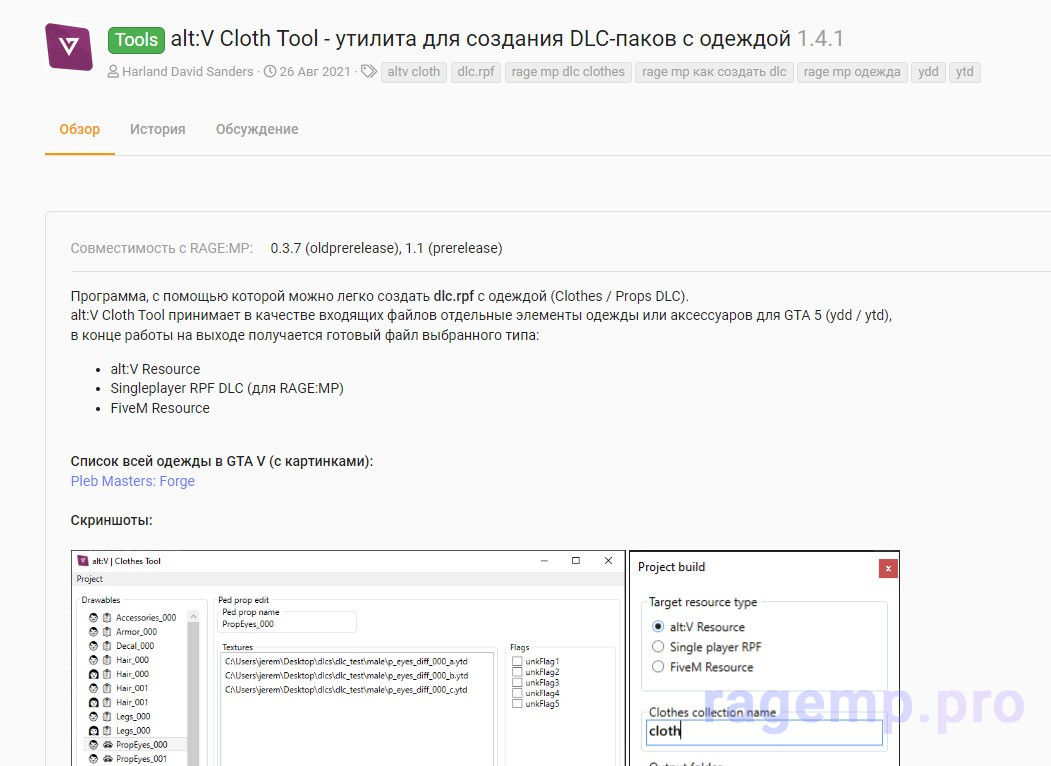Switch to the История tab

tap(158, 129)
